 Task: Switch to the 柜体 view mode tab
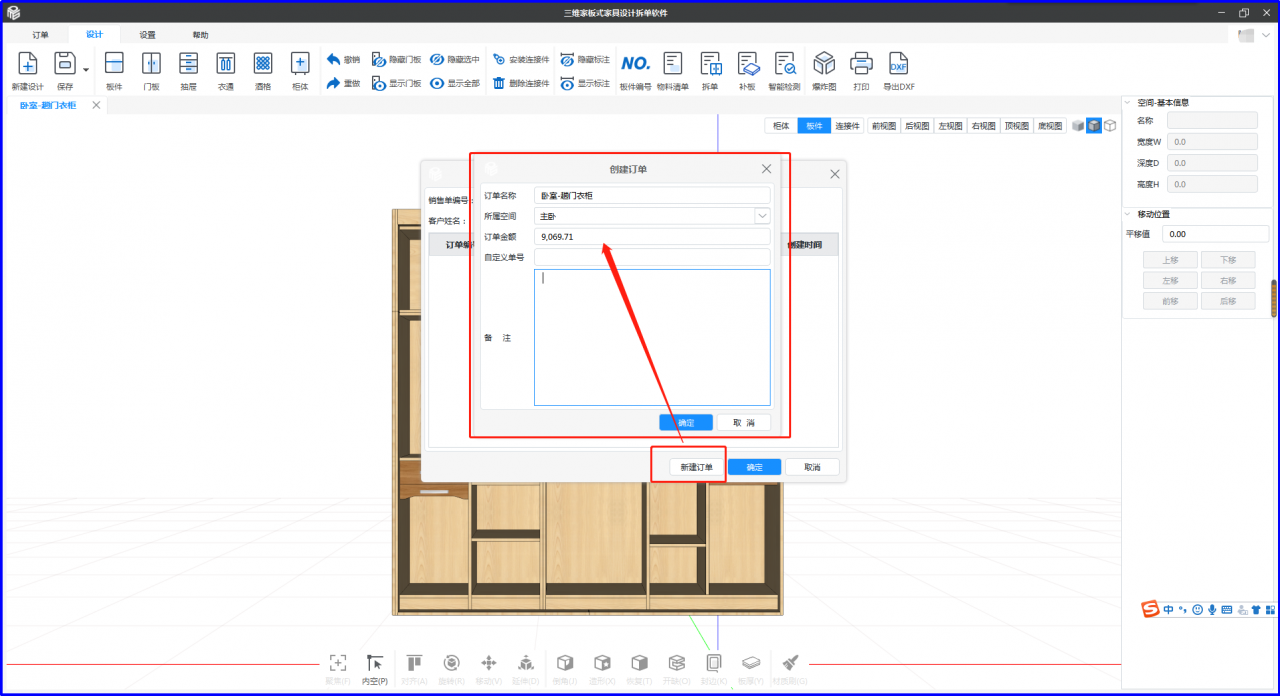coord(781,126)
